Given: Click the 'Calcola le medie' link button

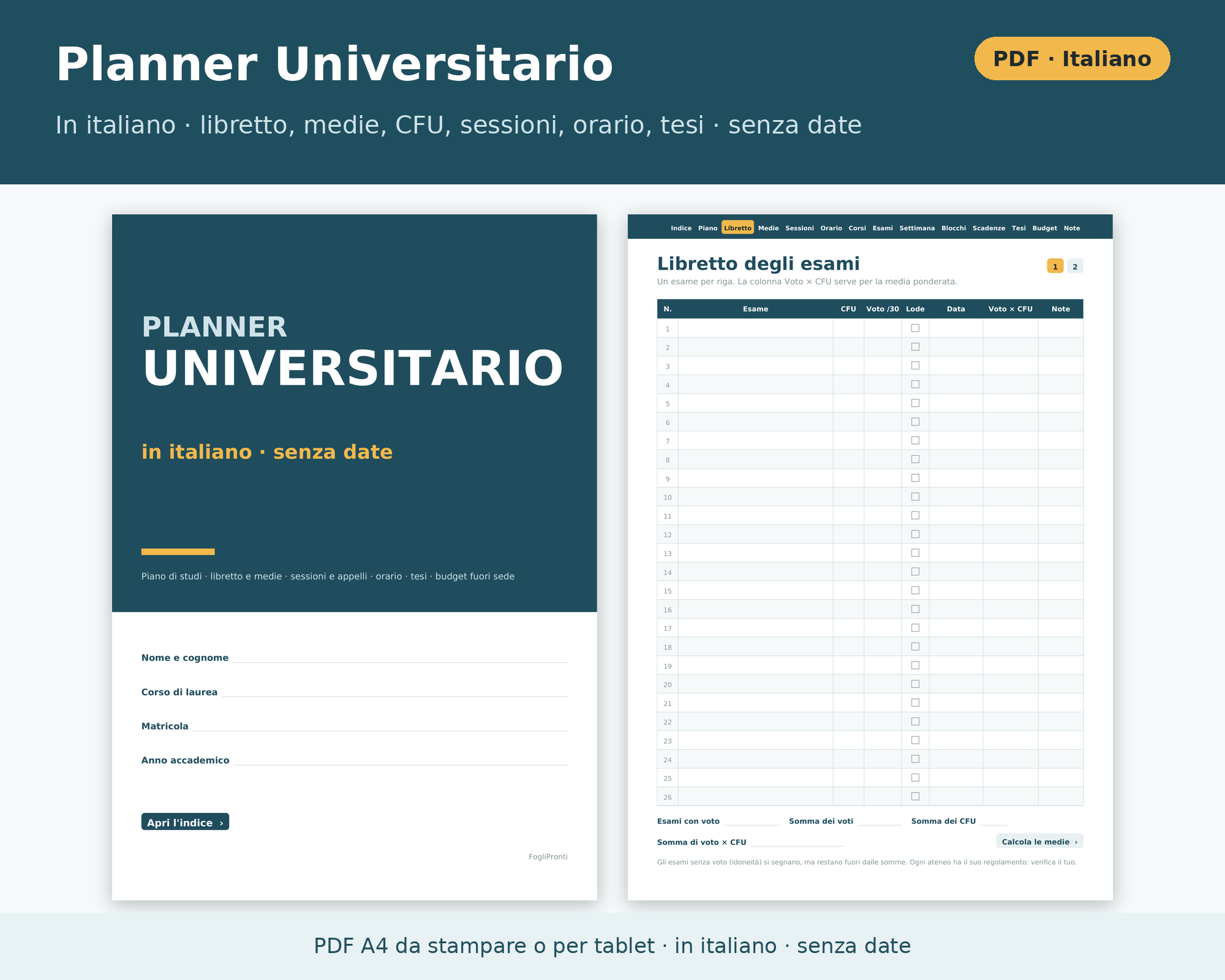Looking at the screenshot, I should [1039, 842].
